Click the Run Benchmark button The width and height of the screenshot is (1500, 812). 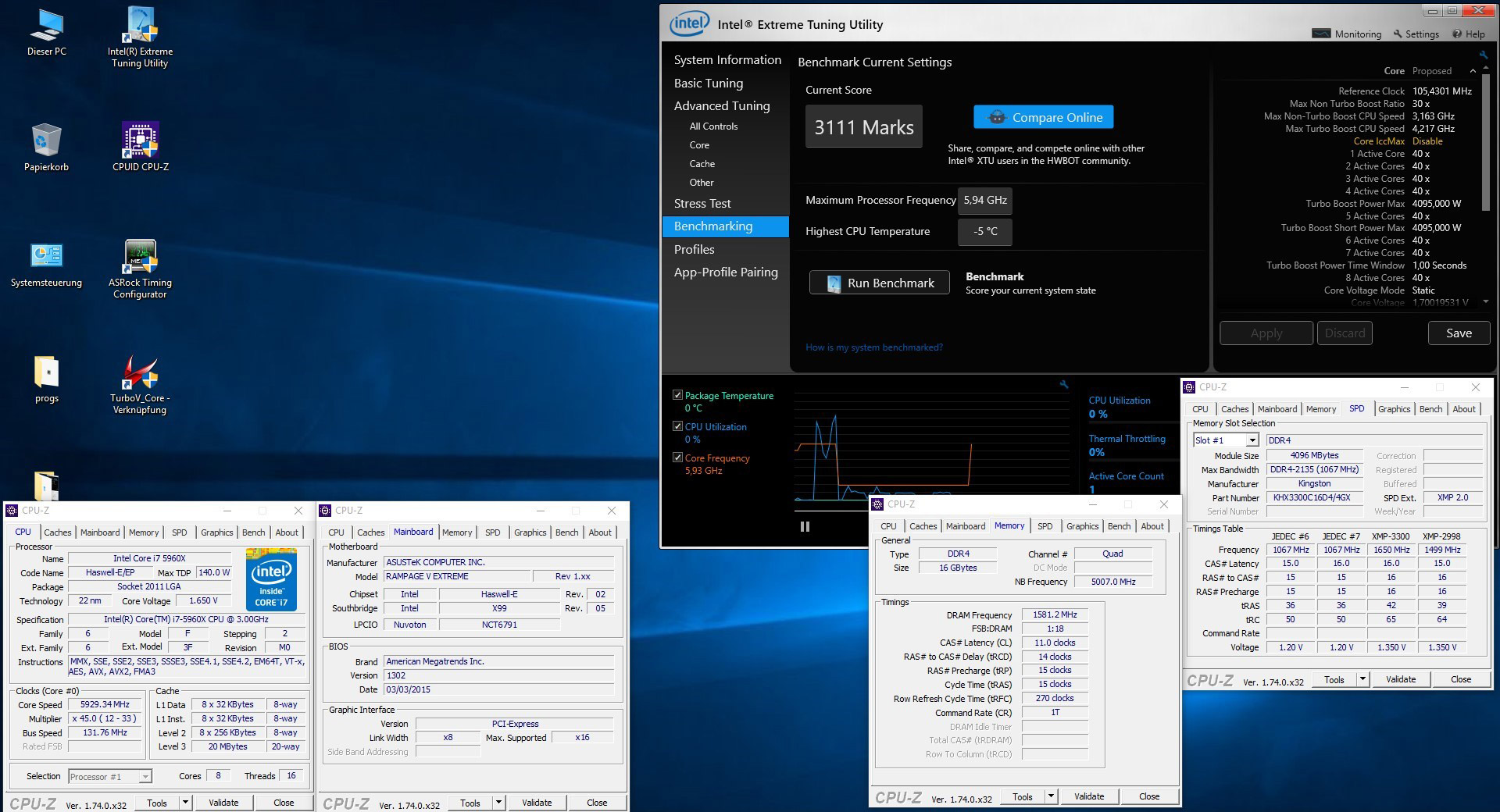tap(880, 283)
